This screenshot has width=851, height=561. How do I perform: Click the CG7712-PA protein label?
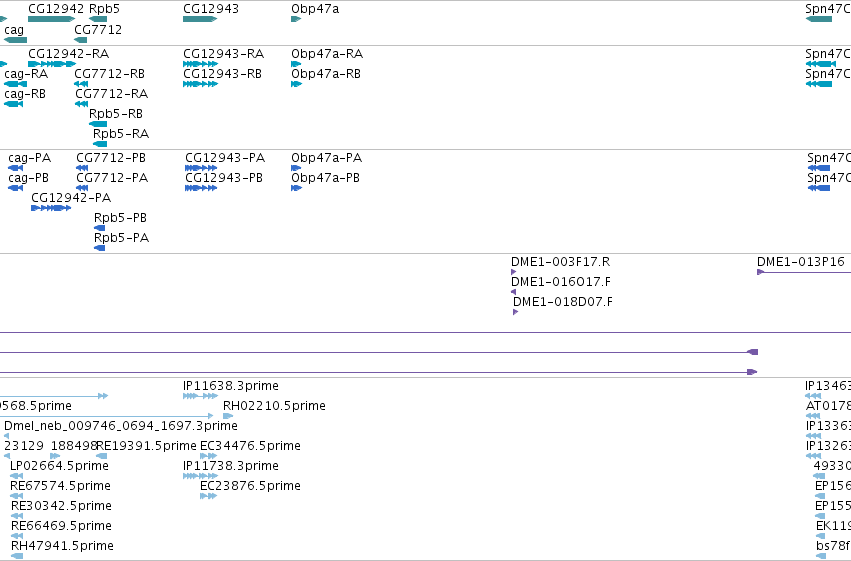tap(112, 178)
